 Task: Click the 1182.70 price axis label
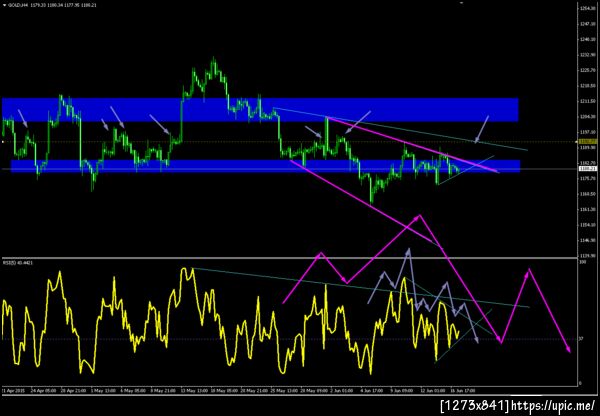tap(586, 163)
